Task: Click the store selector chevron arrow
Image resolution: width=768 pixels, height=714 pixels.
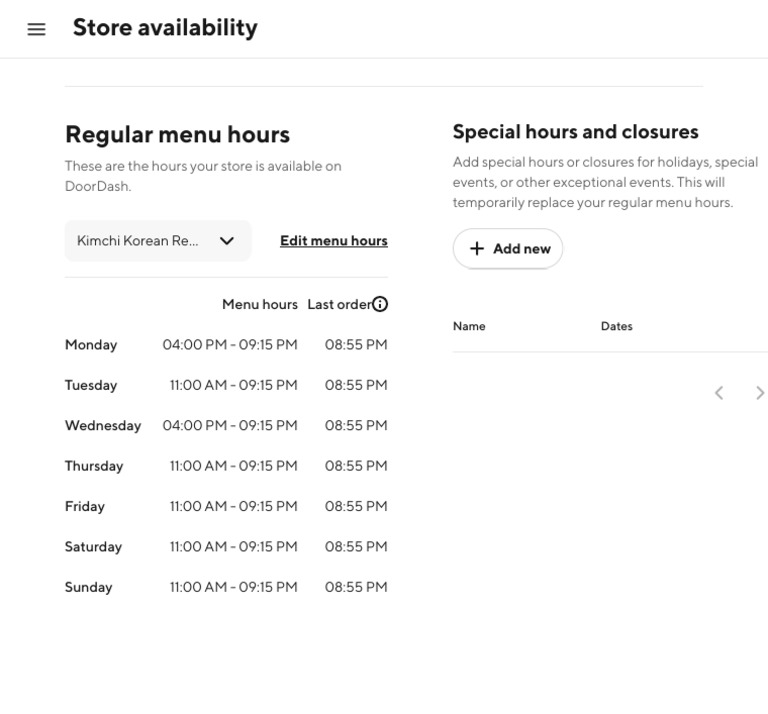Action: [227, 241]
